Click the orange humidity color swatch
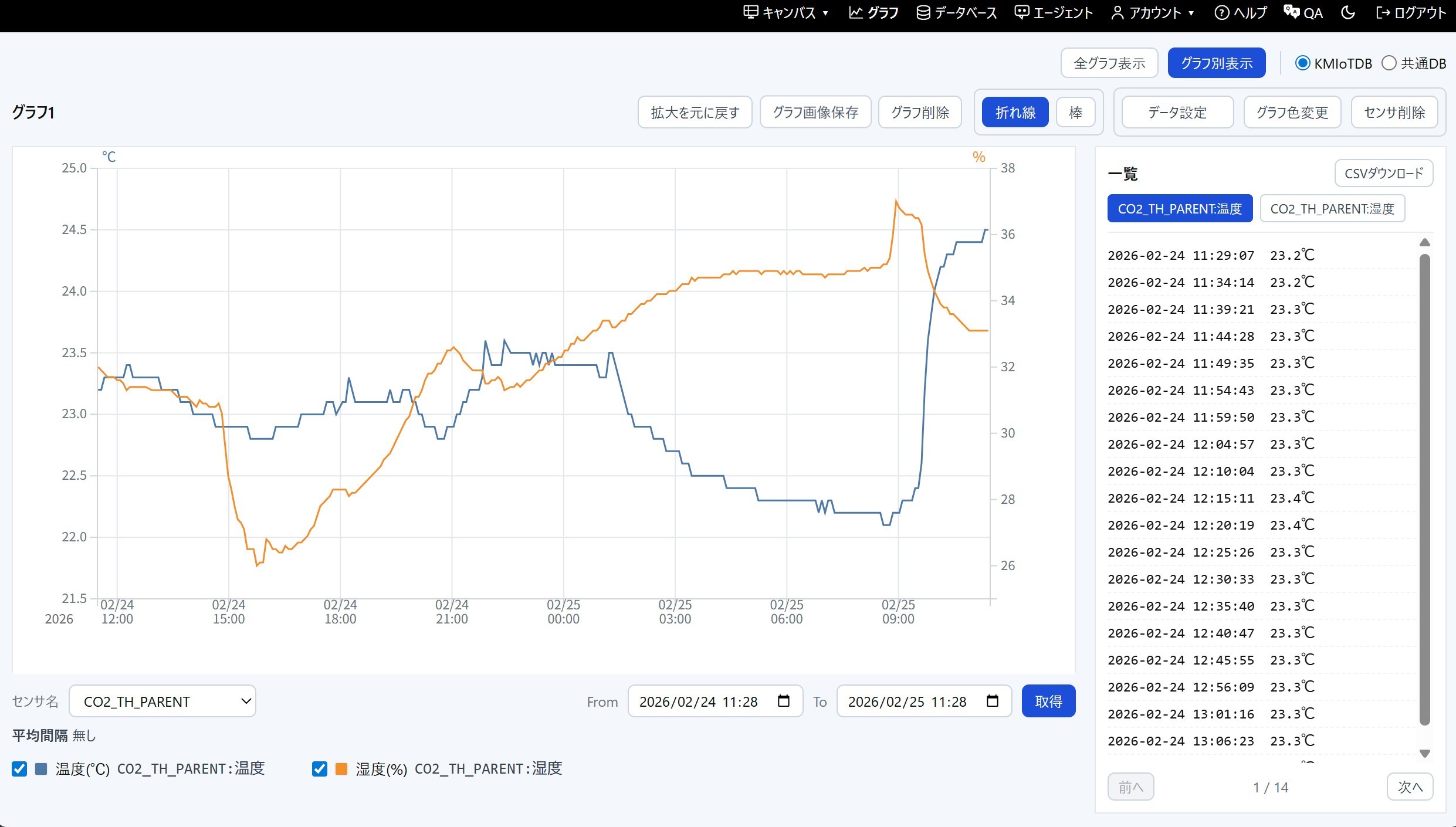The image size is (1456, 827). point(341,769)
